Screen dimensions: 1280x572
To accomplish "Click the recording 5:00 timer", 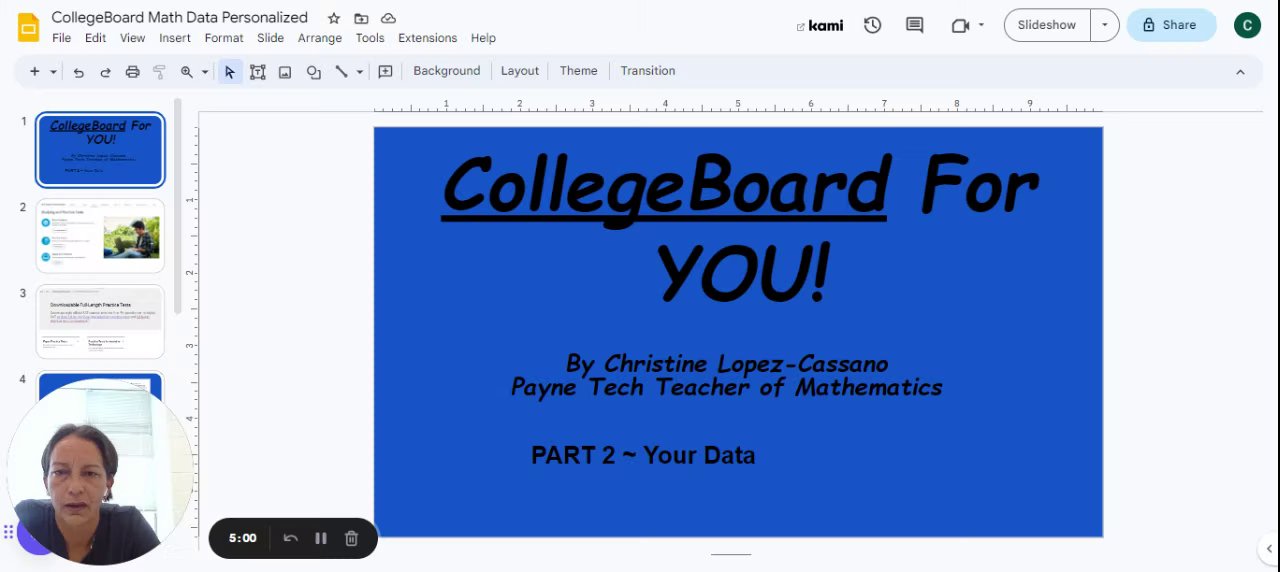I will pyautogui.click(x=242, y=538).
